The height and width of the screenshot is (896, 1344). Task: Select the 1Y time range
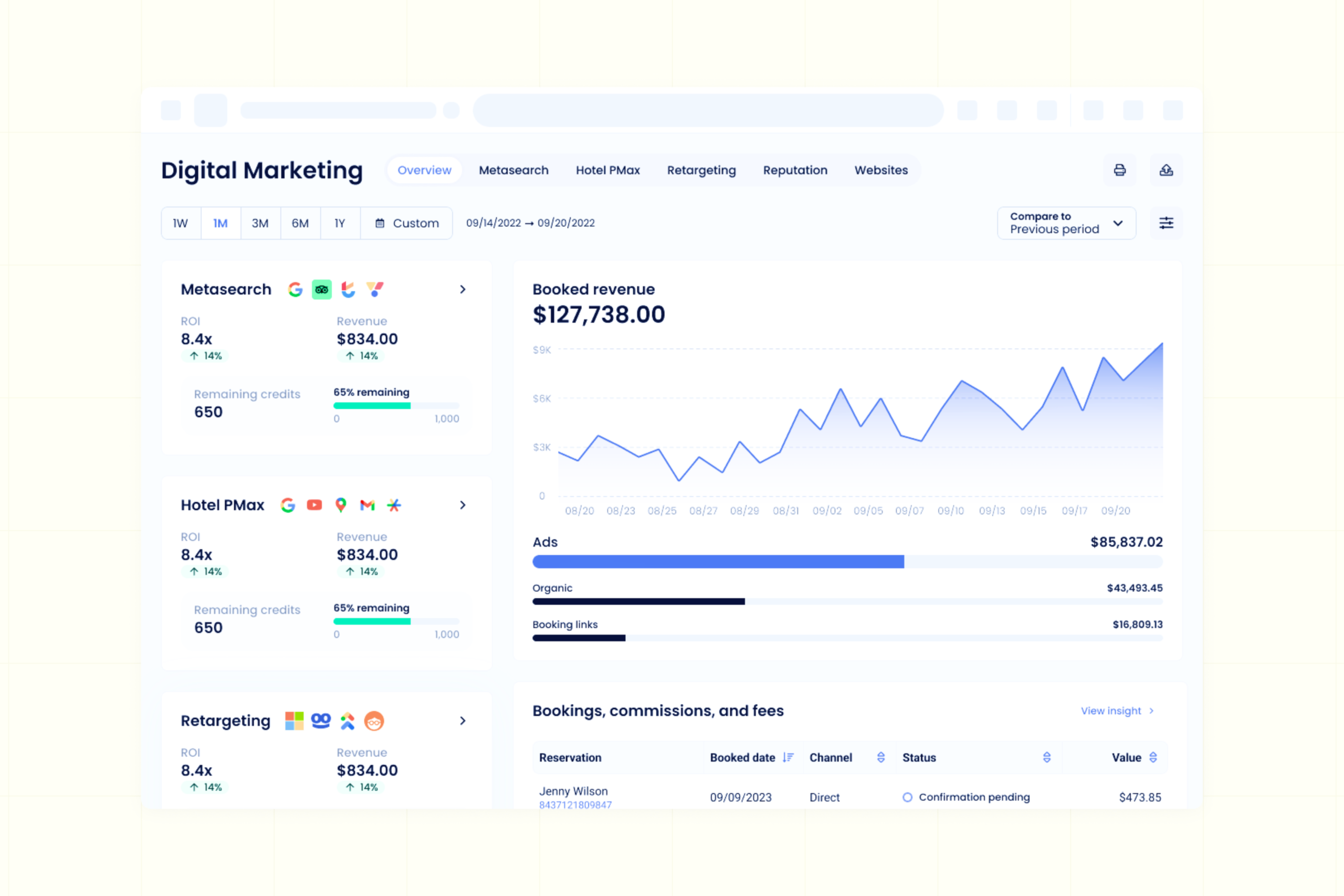[340, 224]
